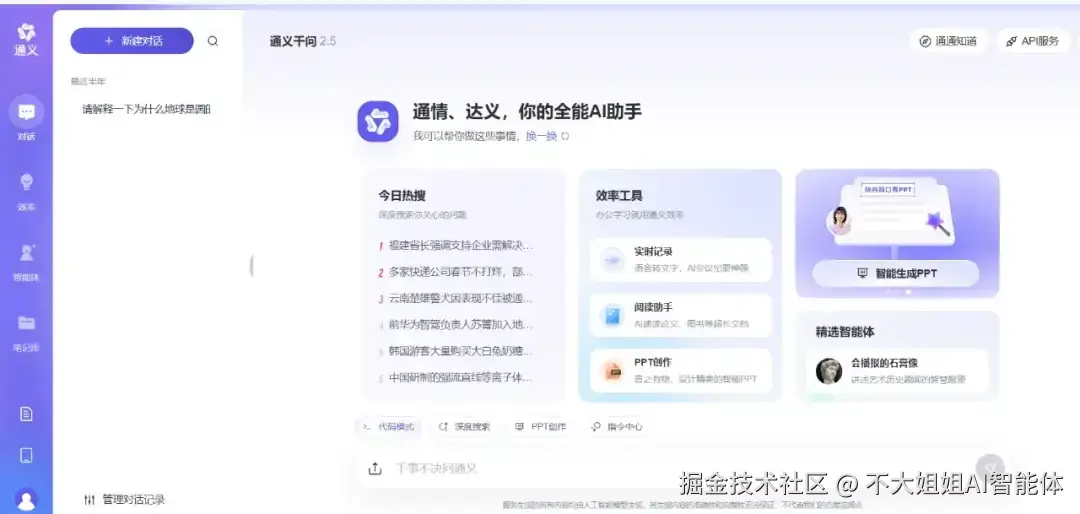Open conversation 请解释一下为什么地球是圆的
The height and width of the screenshot is (514, 1080).
(147, 109)
